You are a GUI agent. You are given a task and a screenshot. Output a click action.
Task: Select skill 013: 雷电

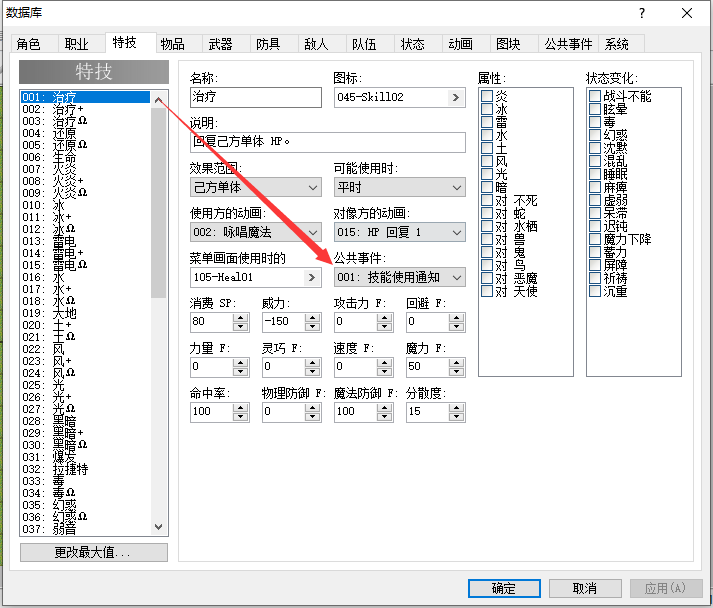[x=85, y=241]
